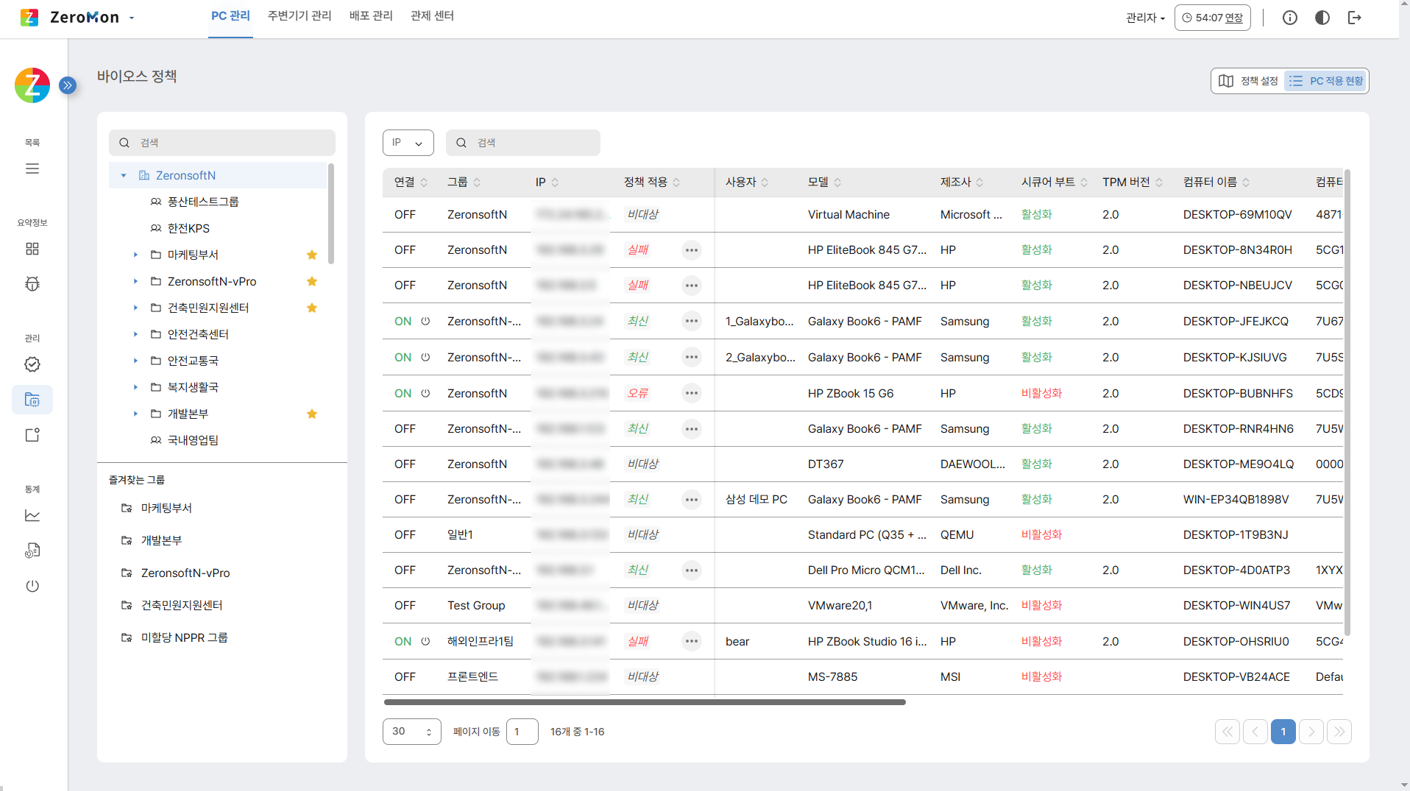
Task: Open the 주변기기 관리 tab
Action: [x=299, y=17]
